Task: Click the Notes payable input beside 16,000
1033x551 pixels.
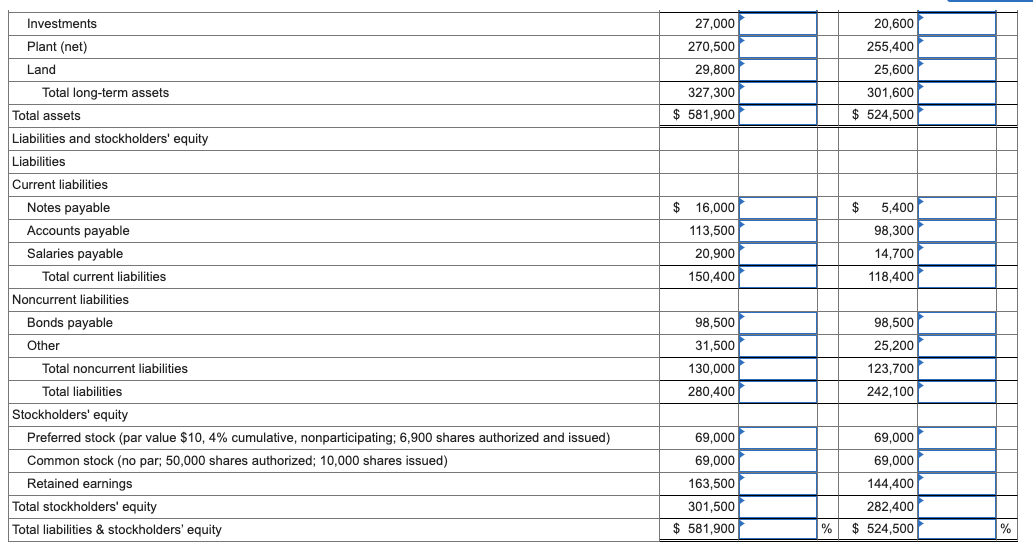Action: point(778,208)
